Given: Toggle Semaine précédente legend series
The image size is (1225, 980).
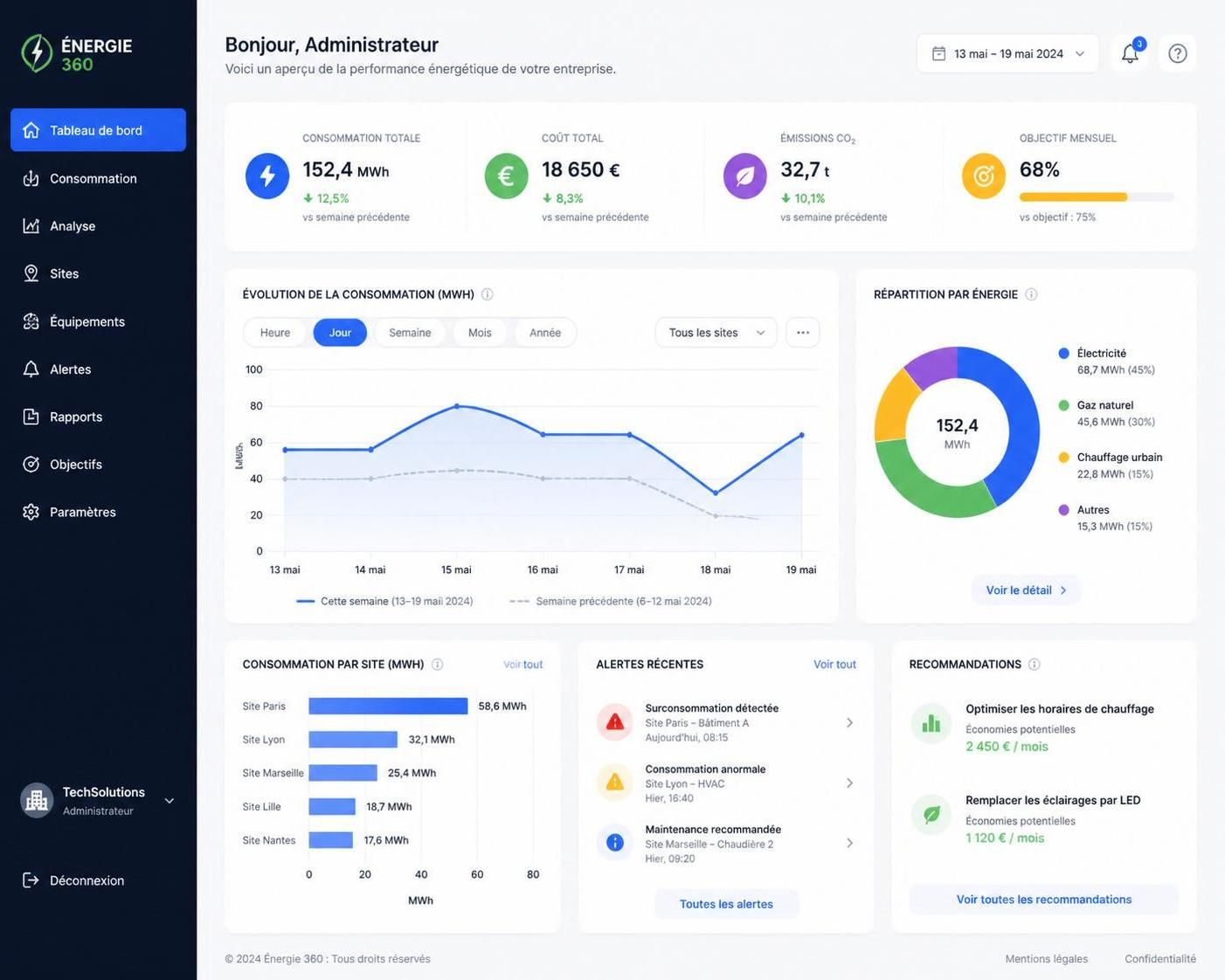Looking at the screenshot, I should (611, 601).
